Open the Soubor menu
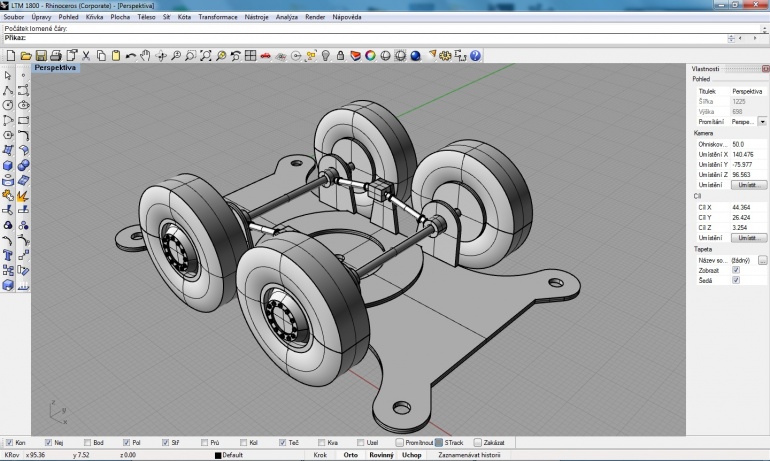The height and width of the screenshot is (461, 770). [x=14, y=17]
